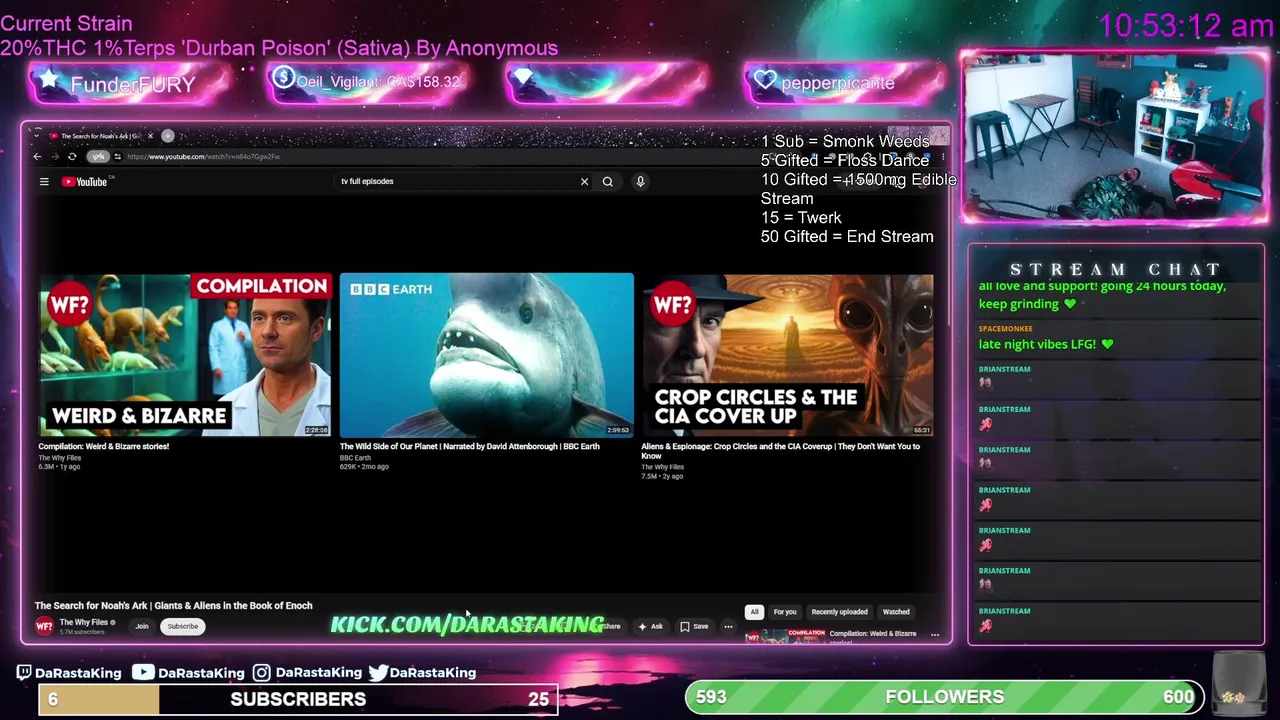Image resolution: width=1280 pixels, height=720 pixels.
Task: Click the 'Durban Poison' current strain text
Action: (279, 48)
